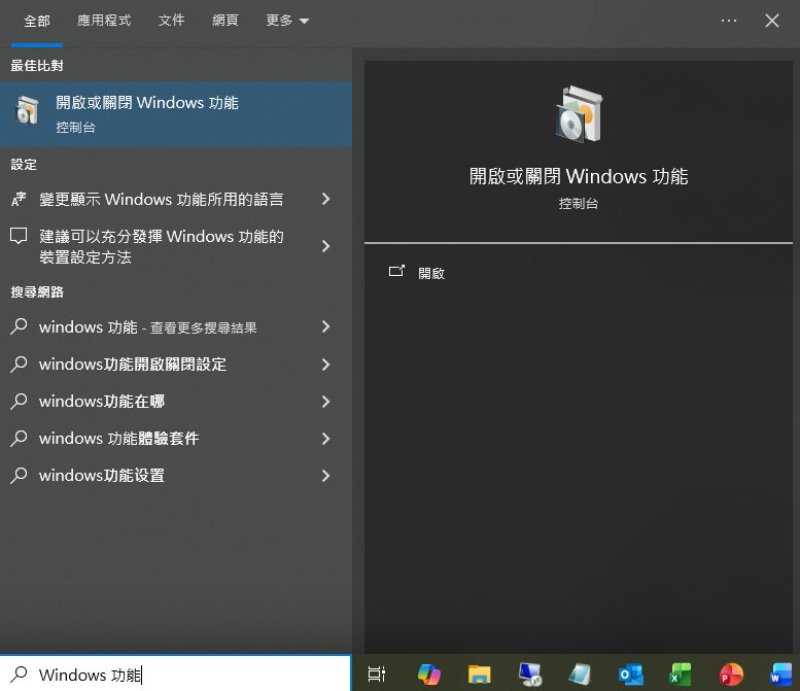Open Microsoft Word from the taskbar
800x691 pixels.
[780, 673]
